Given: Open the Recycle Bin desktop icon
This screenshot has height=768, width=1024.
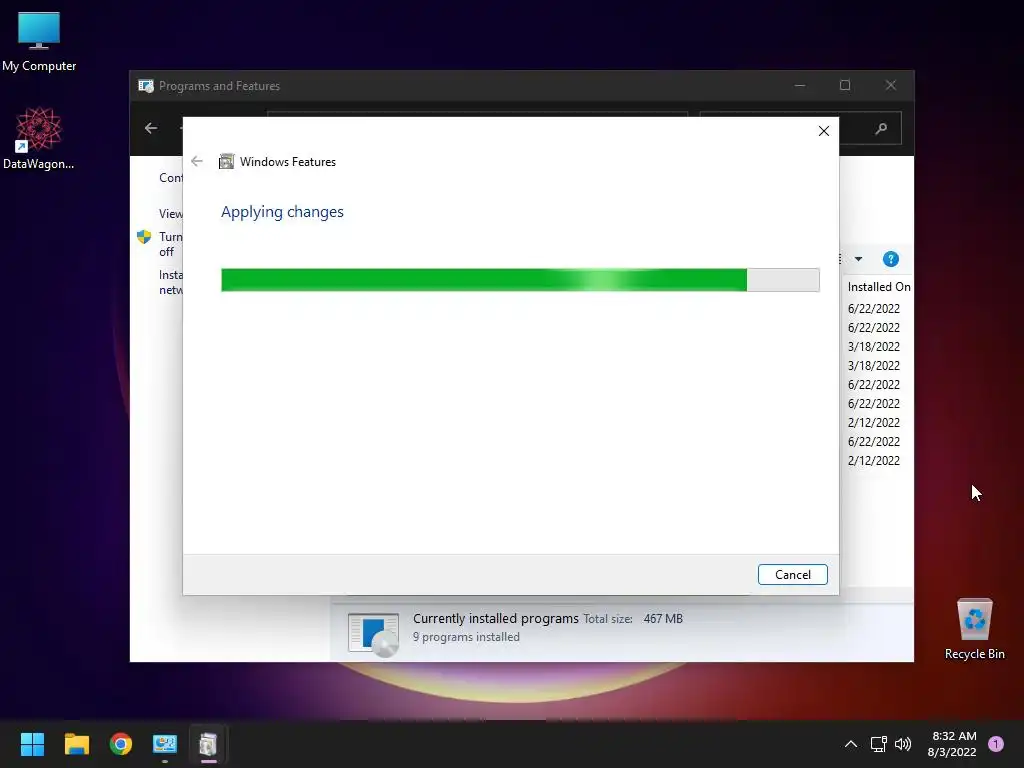Looking at the screenshot, I should pyautogui.click(x=974, y=629).
